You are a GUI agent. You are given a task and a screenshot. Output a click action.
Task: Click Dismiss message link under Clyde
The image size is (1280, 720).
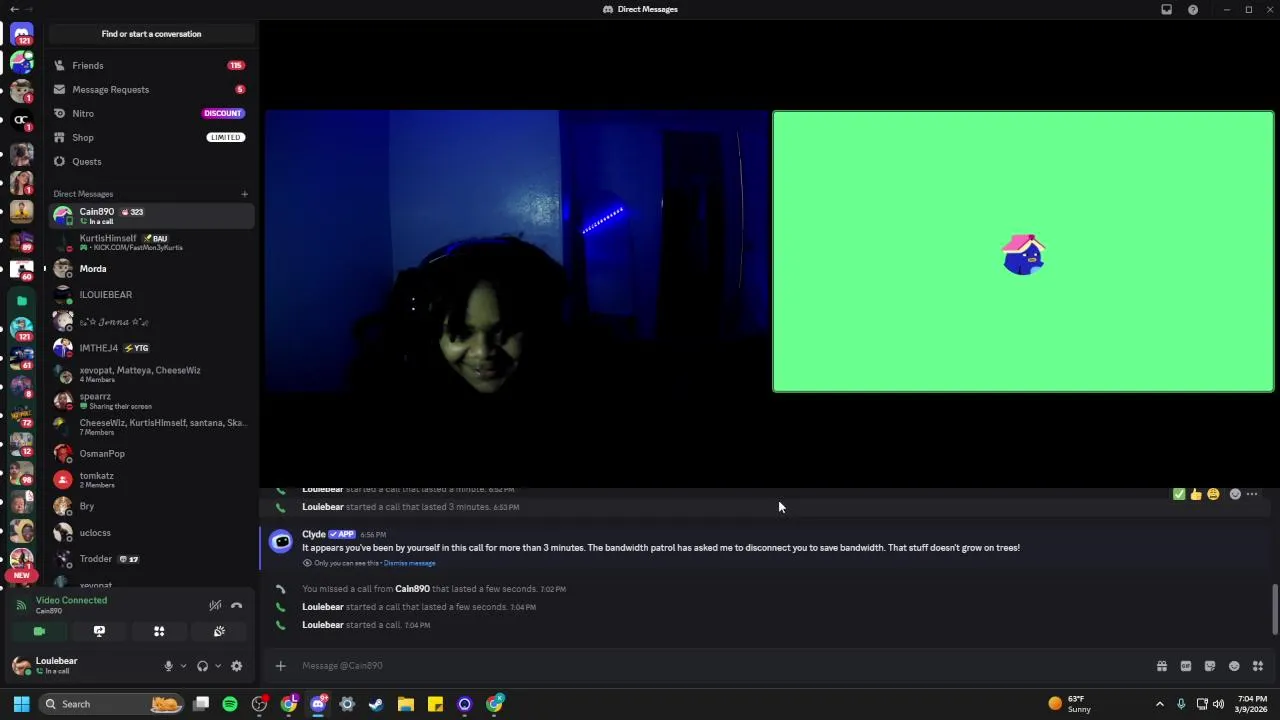tap(409, 563)
